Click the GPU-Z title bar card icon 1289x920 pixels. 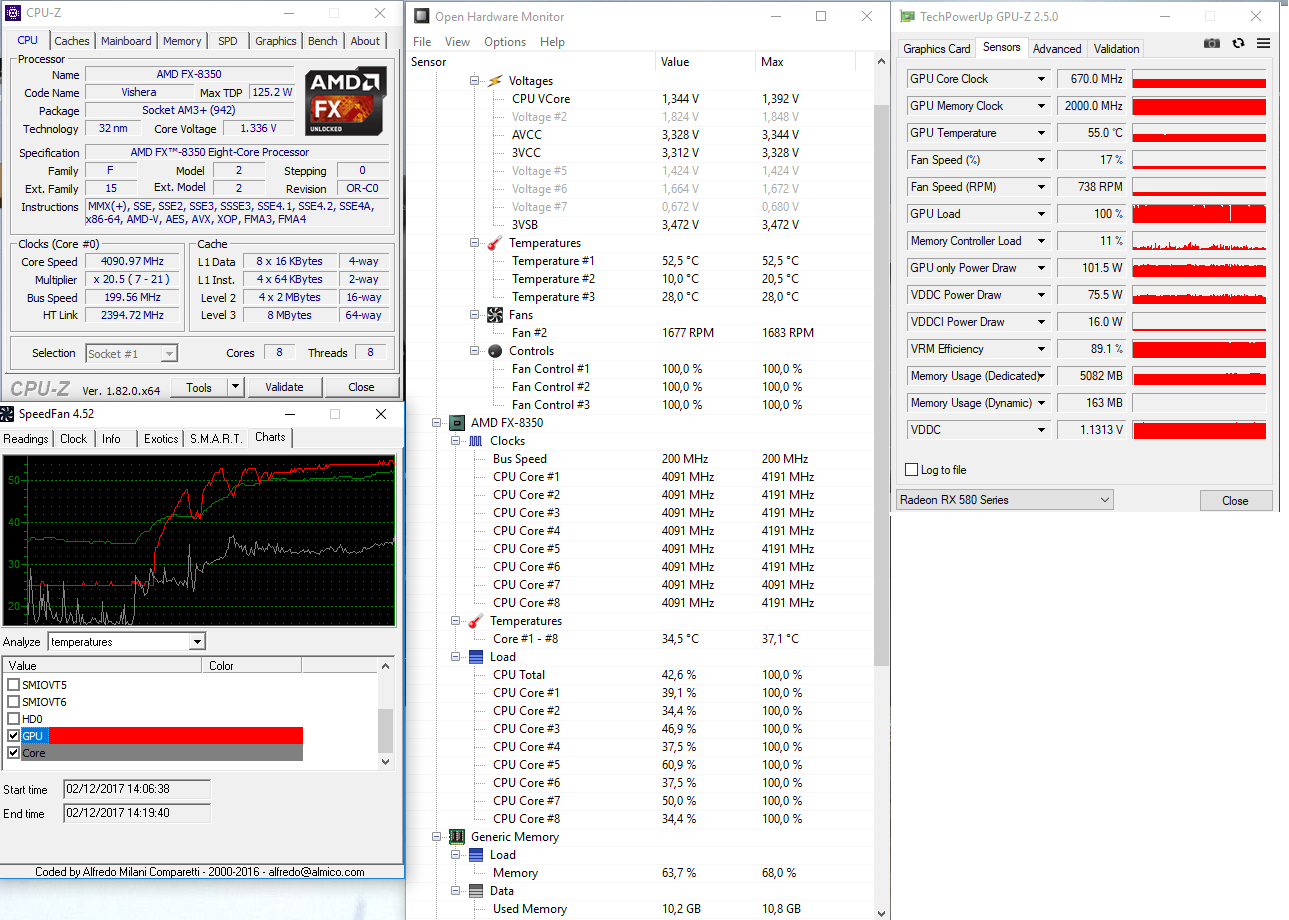point(907,16)
